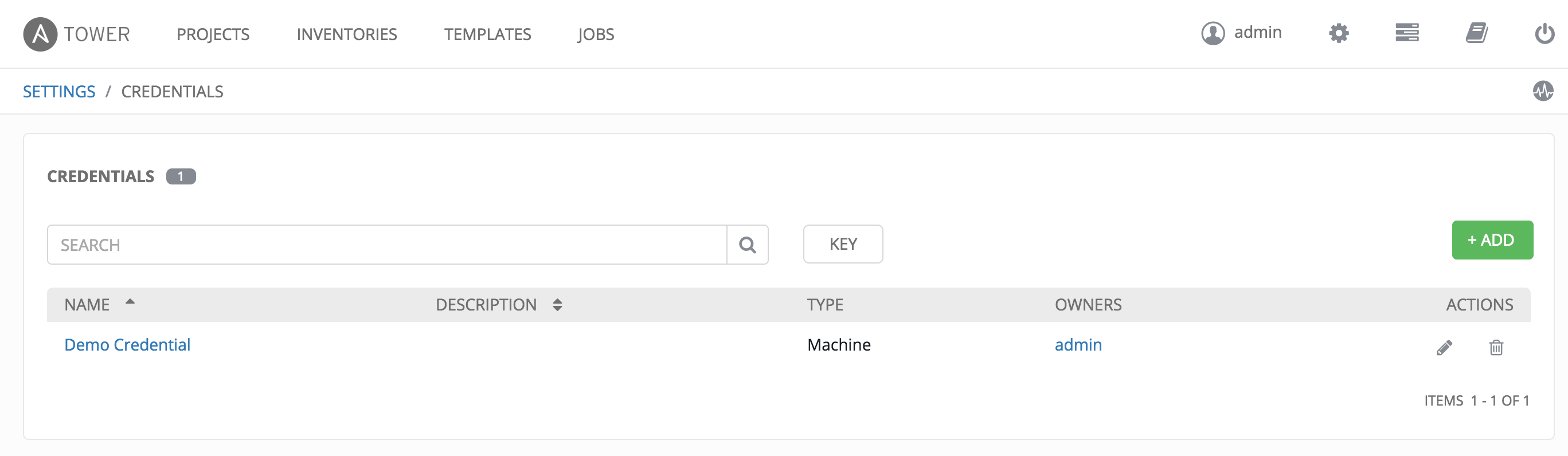This screenshot has width=1568, height=456.
Task: Click the admin user avatar icon
Action: (1213, 33)
